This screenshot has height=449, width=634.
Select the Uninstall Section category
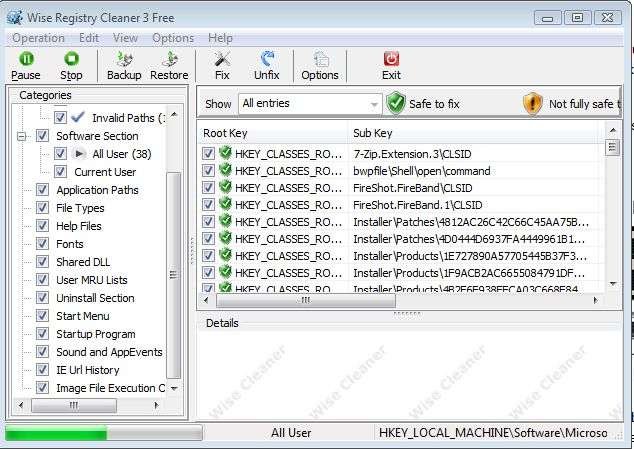(x=95, y=298)
